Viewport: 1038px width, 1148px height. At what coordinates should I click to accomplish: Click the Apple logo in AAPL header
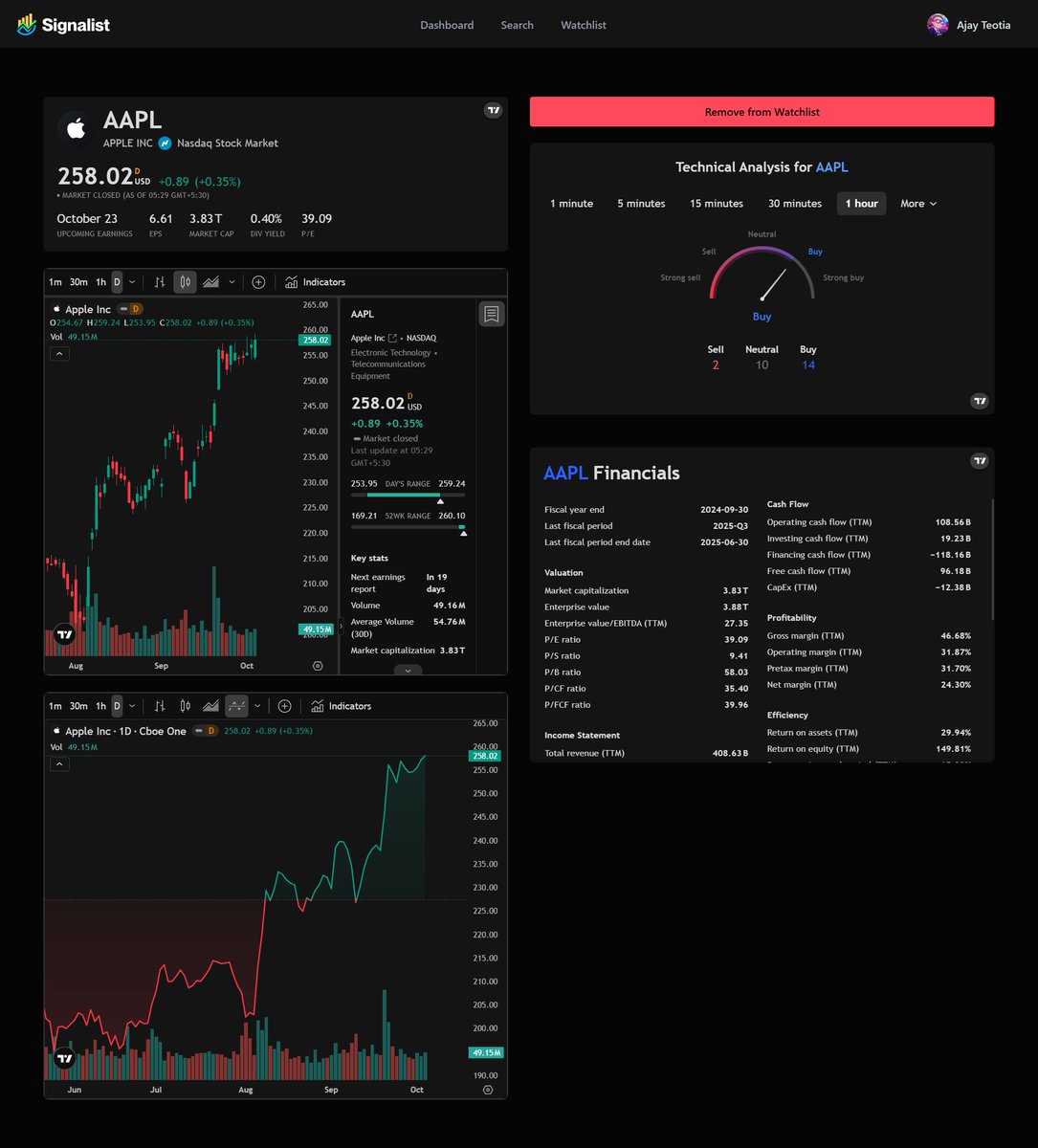(x=76, y=129)
